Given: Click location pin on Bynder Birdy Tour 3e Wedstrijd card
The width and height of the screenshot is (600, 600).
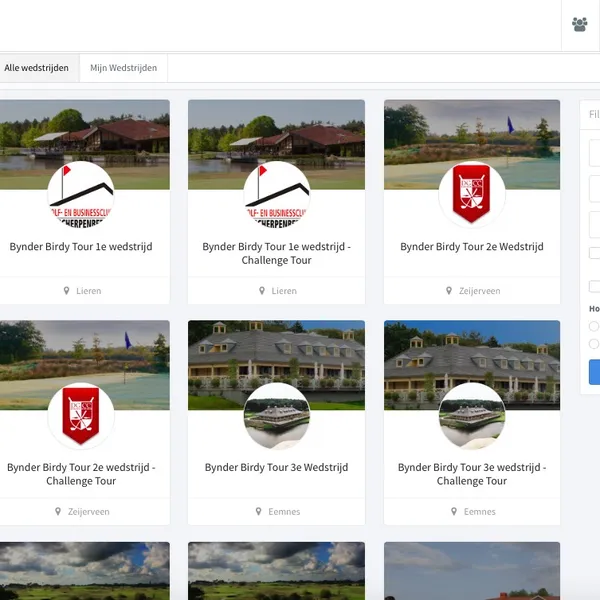Looking at the screenshot, I should pyautogui.click(x=258, y=512).
